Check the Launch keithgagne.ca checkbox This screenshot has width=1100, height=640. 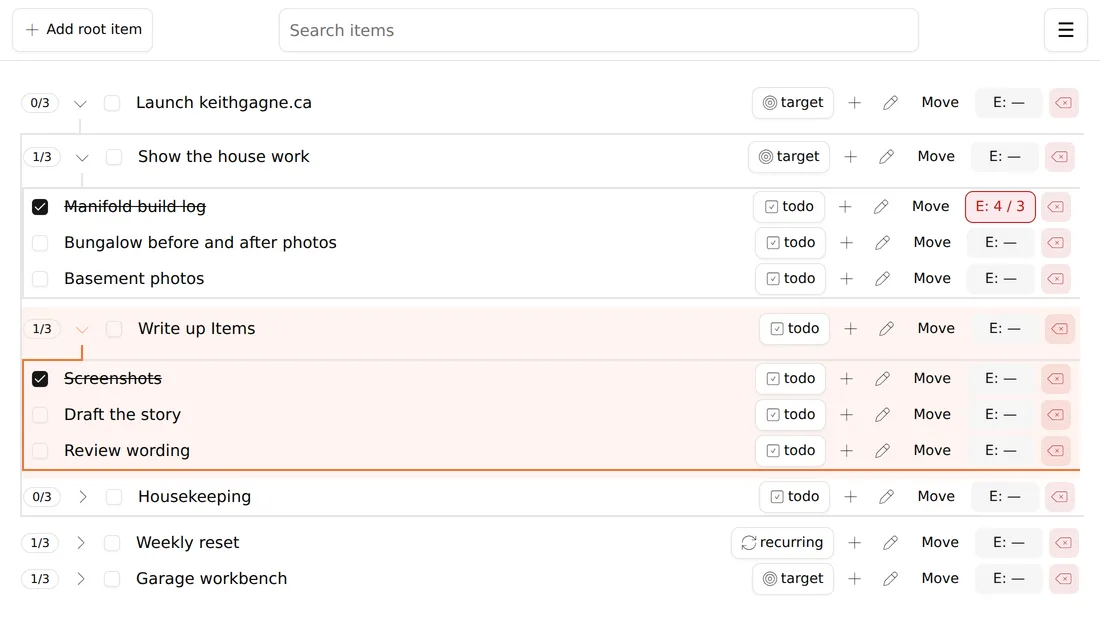pos(112,103)
